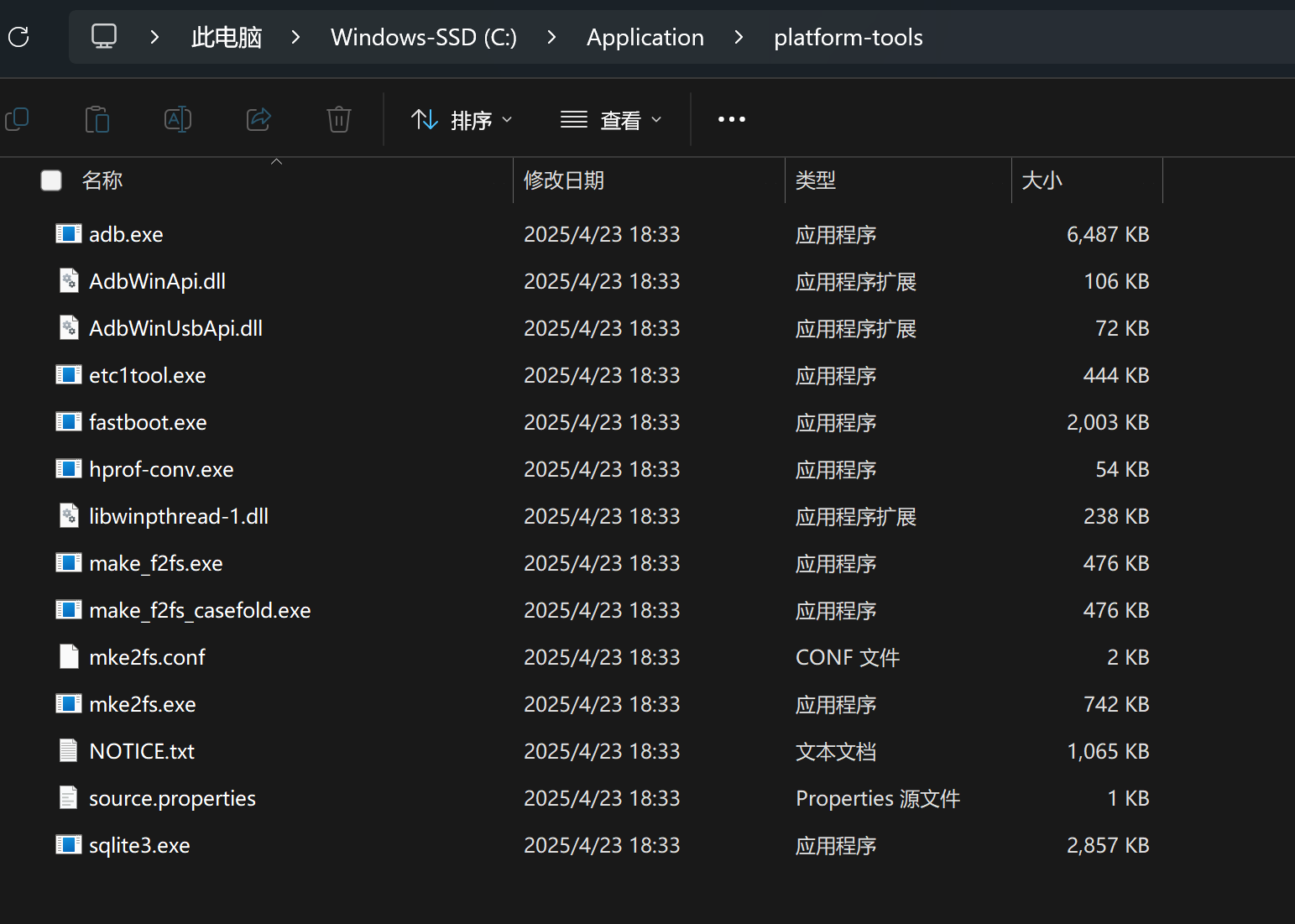Select the make_f2fs.exe file name
The height and width of the screenshot is (924, 1295).
click(x=156, y=563)
